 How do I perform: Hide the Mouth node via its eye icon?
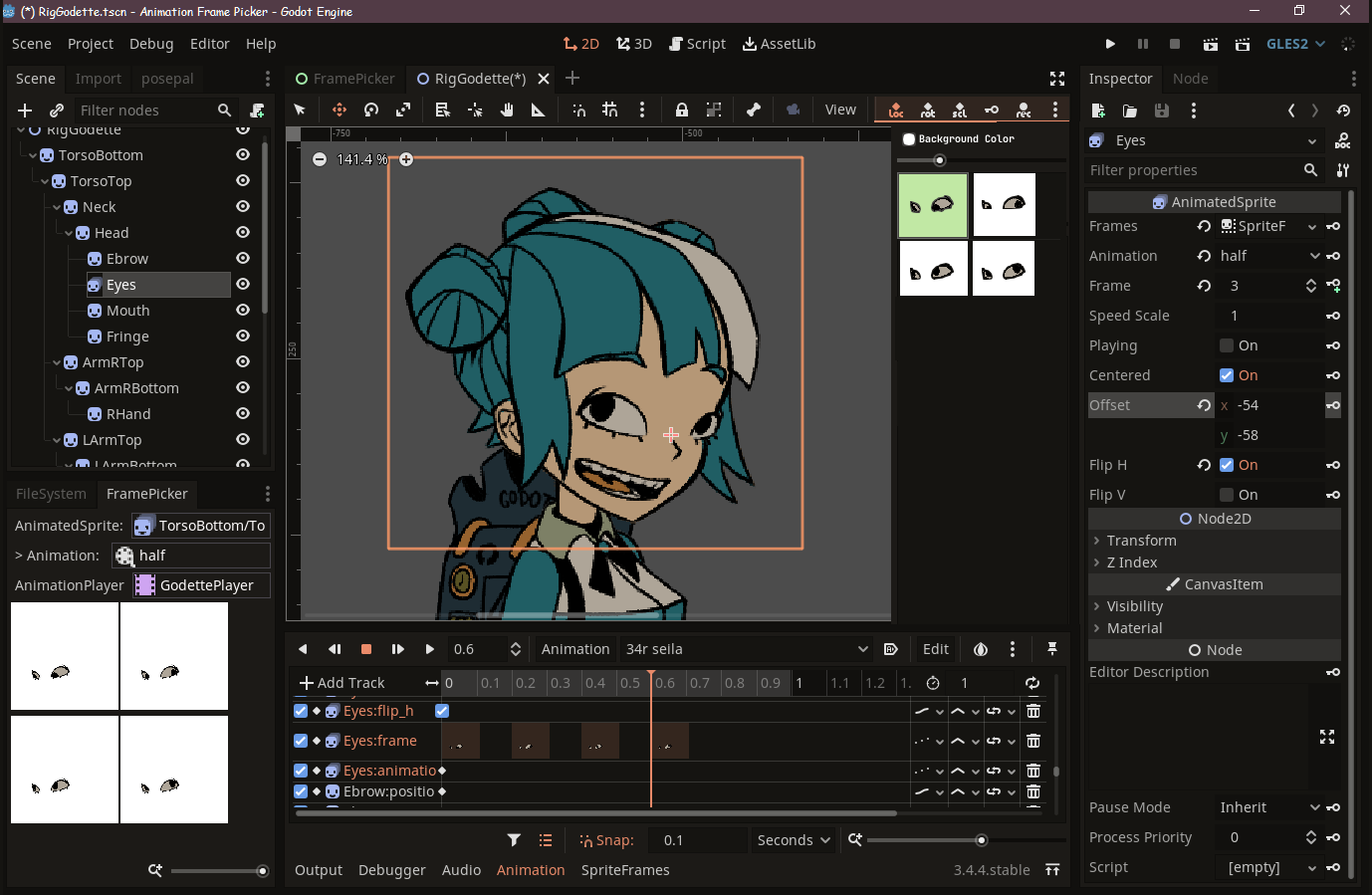tap(242, 310)
